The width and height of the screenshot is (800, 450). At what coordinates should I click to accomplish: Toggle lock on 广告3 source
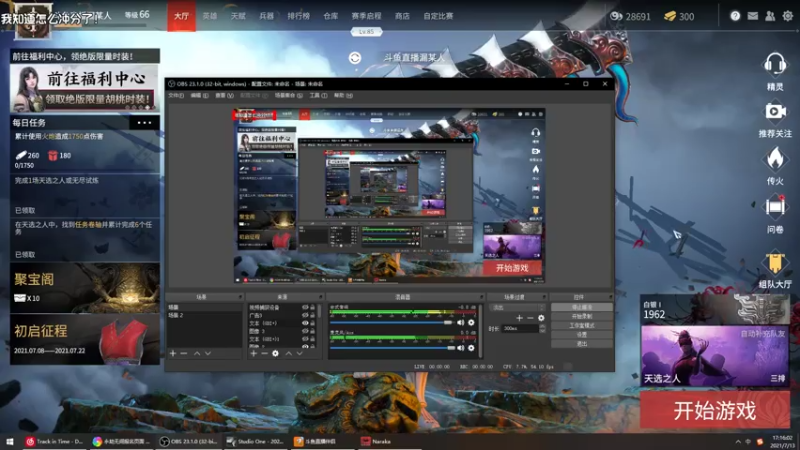pyautogui.click(x=313, y=315)
